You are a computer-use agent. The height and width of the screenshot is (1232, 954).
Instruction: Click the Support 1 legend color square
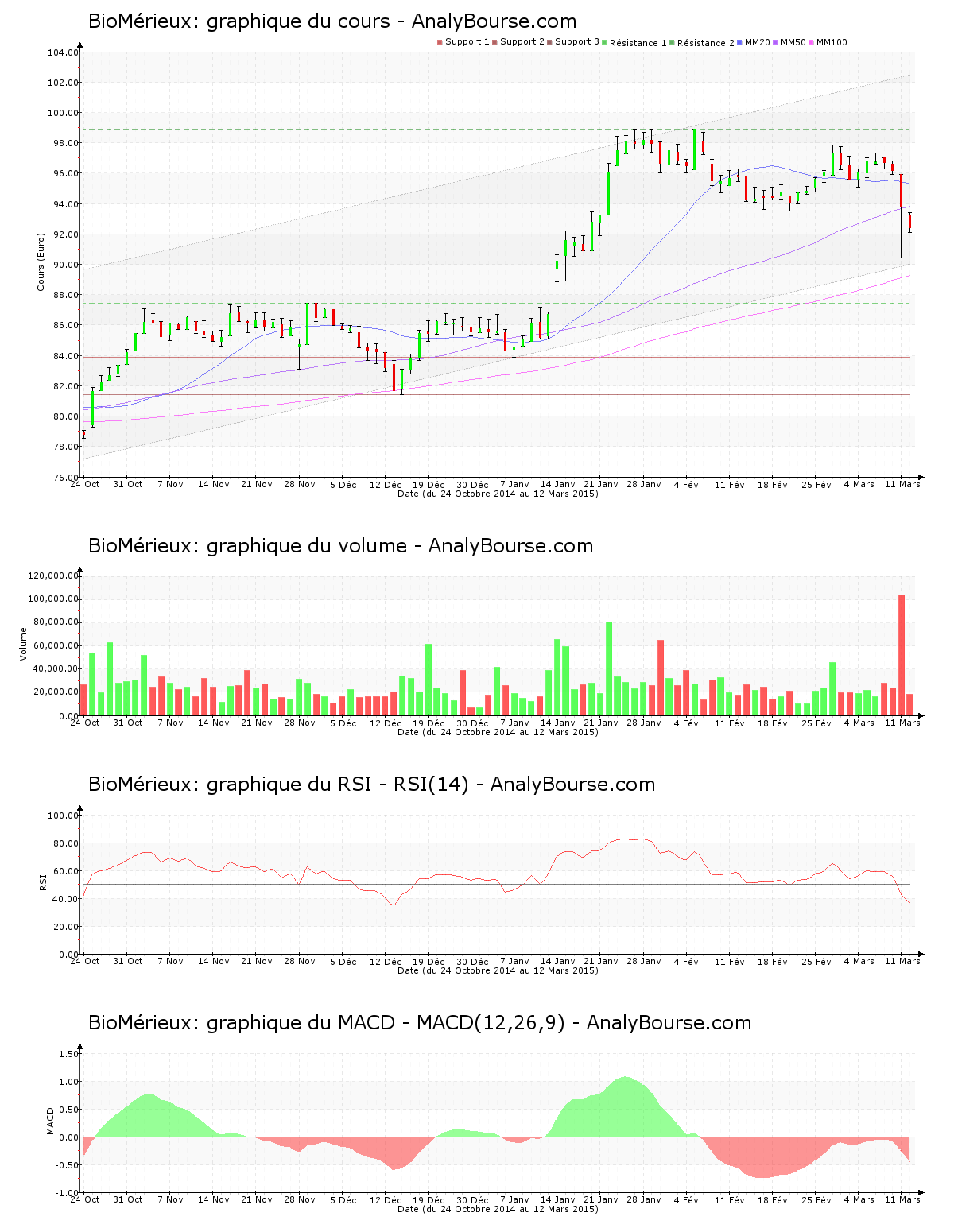coord(440,42)
